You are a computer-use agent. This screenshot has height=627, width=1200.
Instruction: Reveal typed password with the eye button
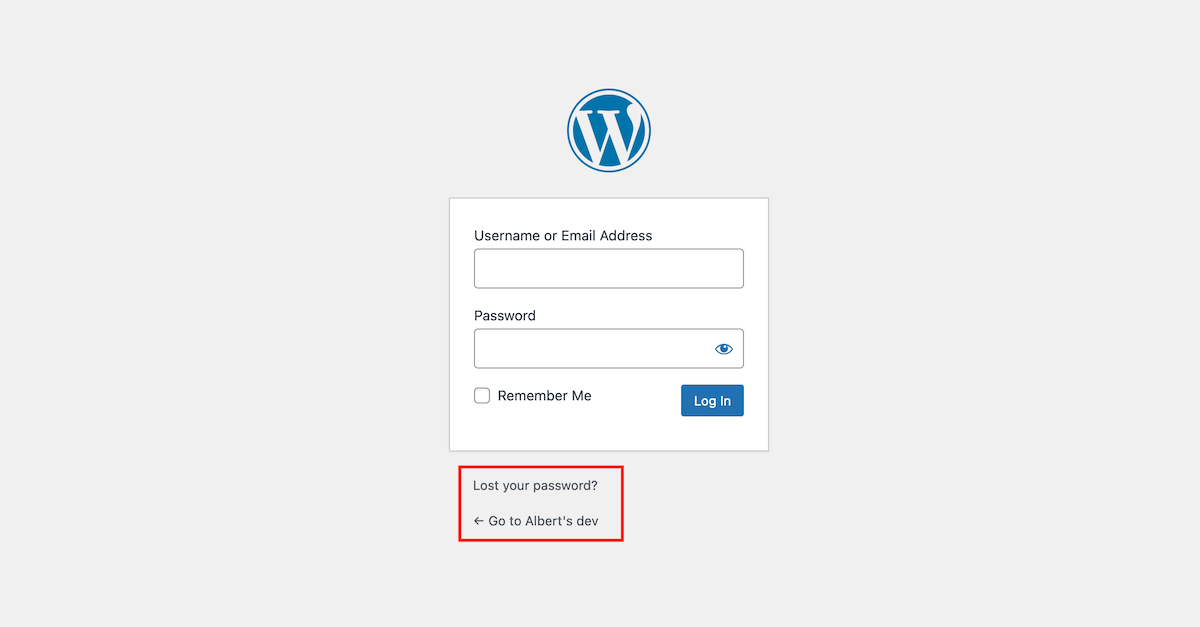(x=724, y=349)
